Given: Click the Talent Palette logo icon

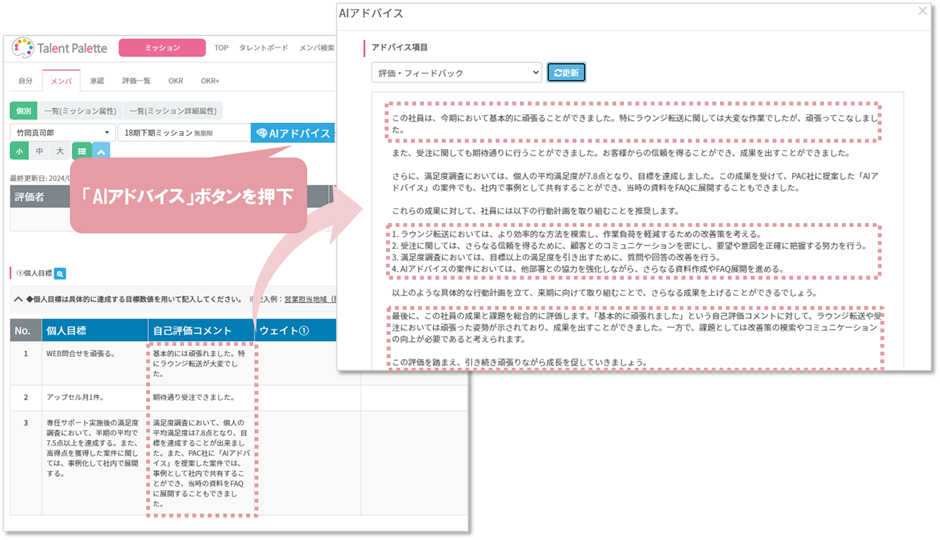Looking at the screenshot, I should click(24, 48).
